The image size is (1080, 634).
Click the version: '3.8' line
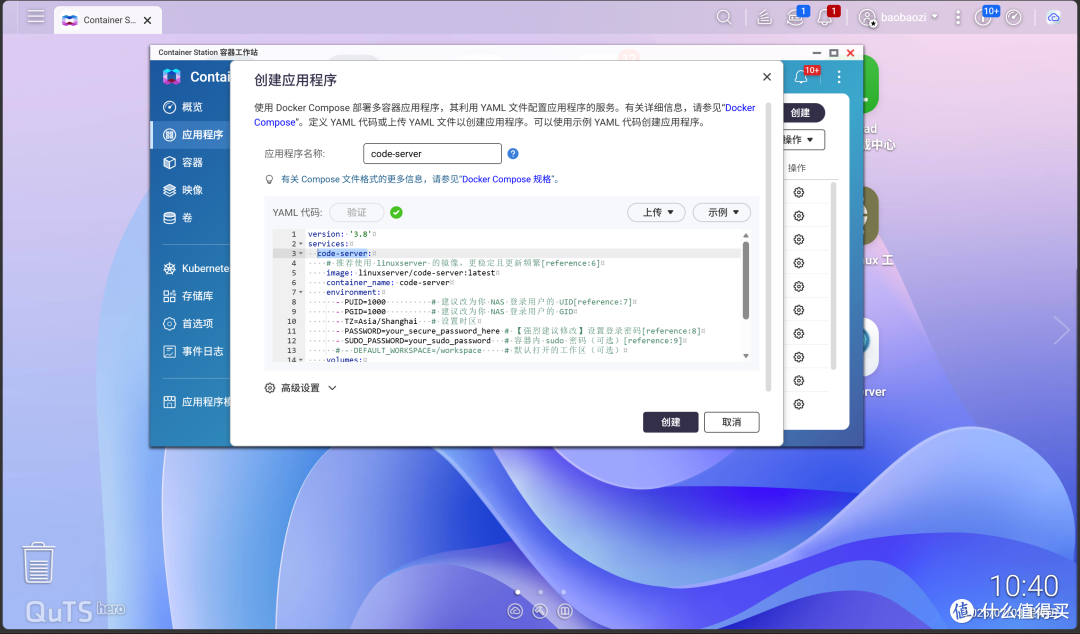pyautogui.click(x=523, y=234)
